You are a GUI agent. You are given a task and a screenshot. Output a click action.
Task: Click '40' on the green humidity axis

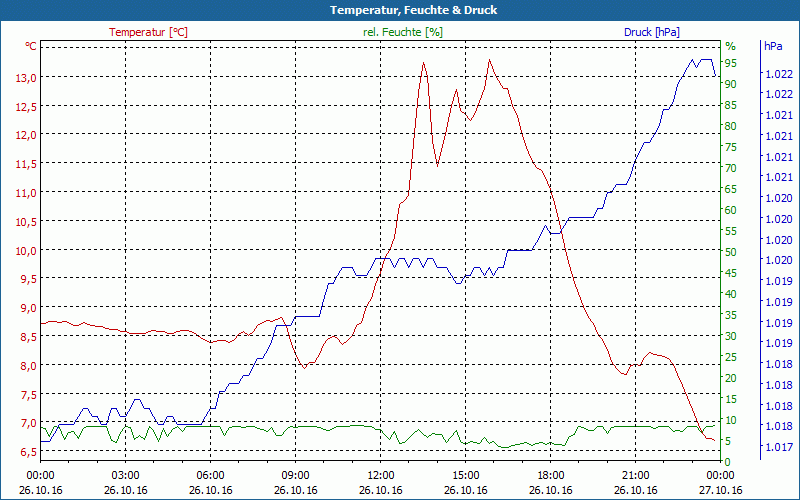click(x=731, y=294)
